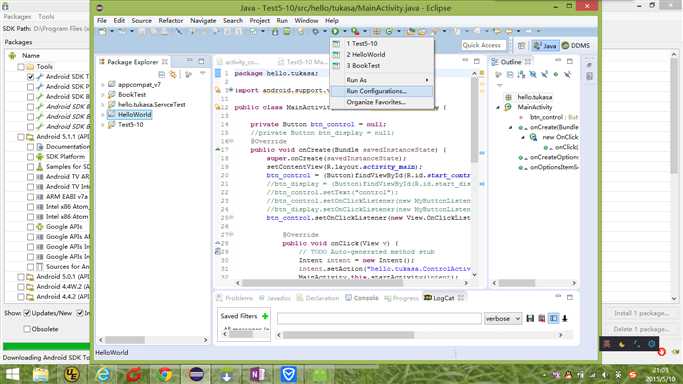Choose 2 HelloWorld run history entry
Screen dimensions: 683x384
tap(382, 54)
